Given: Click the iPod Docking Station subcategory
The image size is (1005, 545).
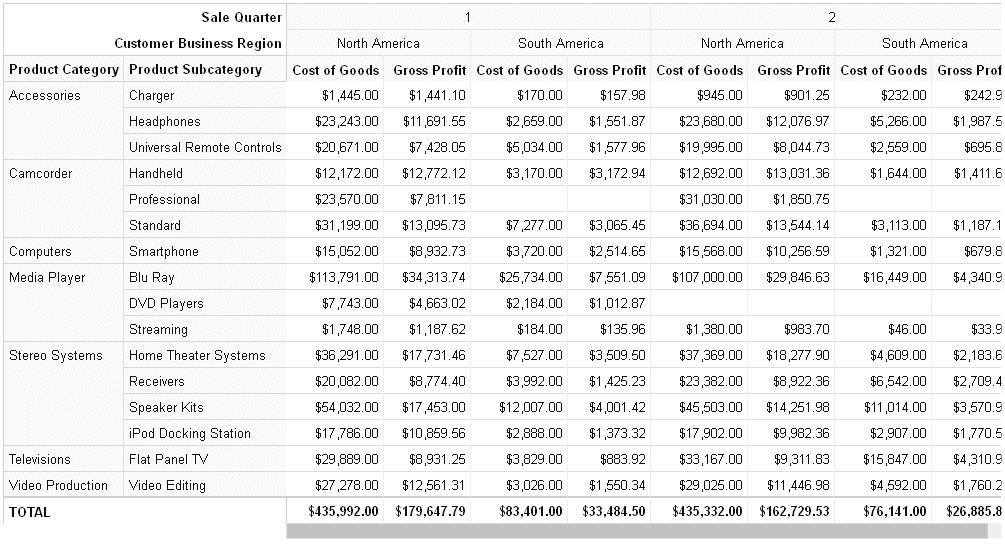Looking at the screenshot, I should coord(204,433).
